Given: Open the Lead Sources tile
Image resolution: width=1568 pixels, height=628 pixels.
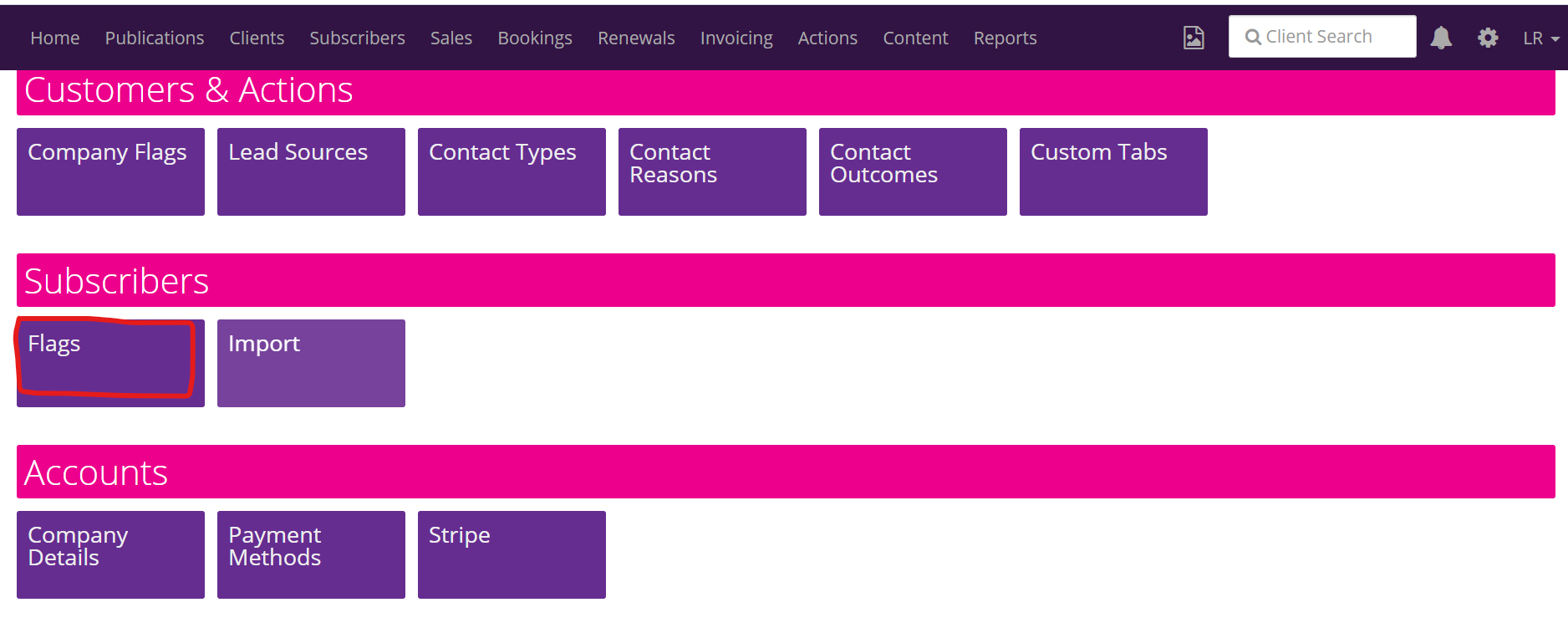Looking at the screenshot, I should pos(311,171).
